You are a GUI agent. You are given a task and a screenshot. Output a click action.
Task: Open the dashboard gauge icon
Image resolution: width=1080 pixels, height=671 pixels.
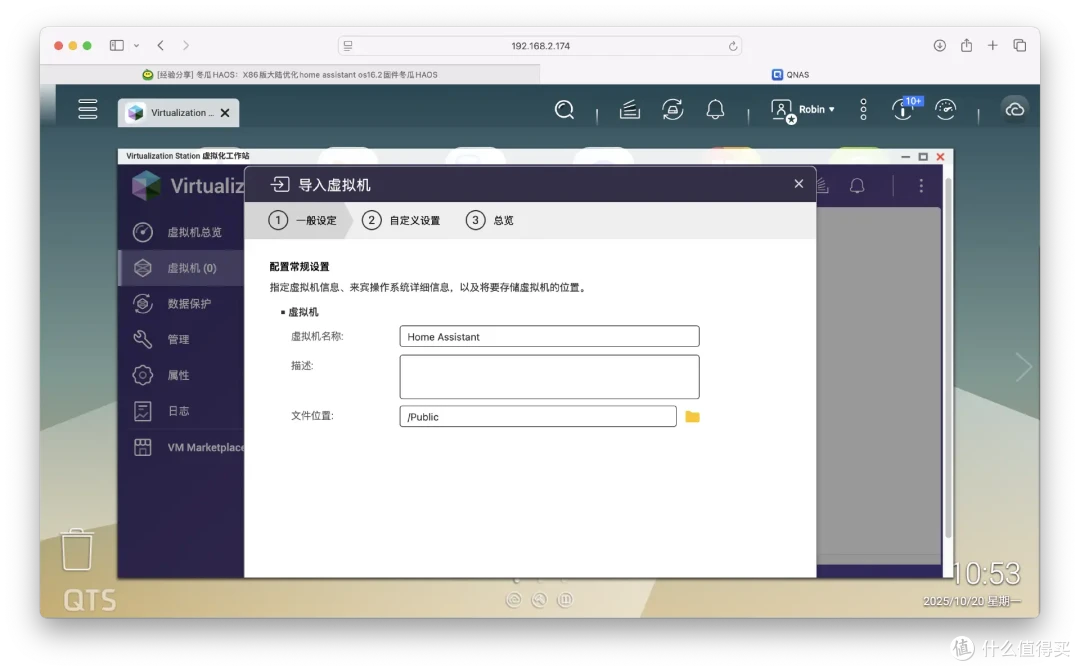click(x=945, y=110)
